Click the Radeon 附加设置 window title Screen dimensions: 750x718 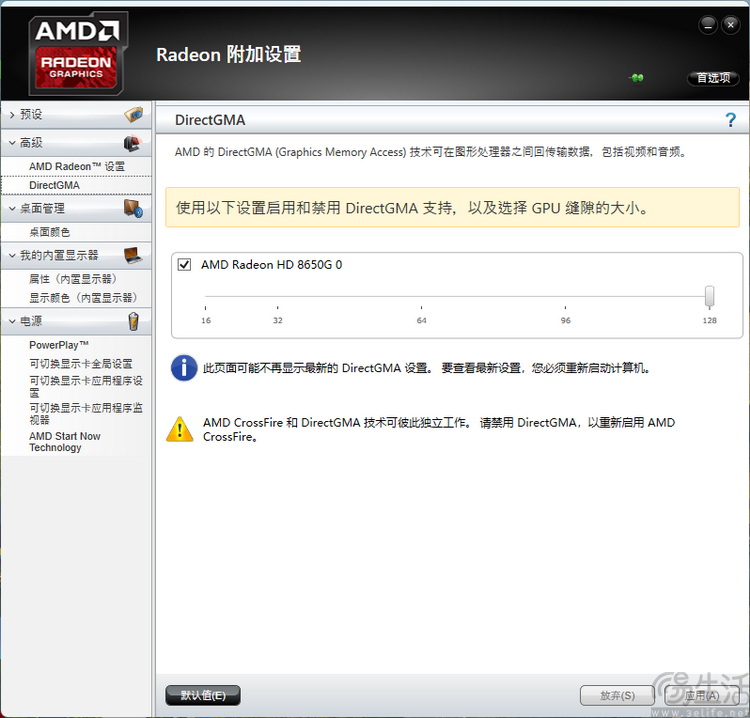[228, 54]
